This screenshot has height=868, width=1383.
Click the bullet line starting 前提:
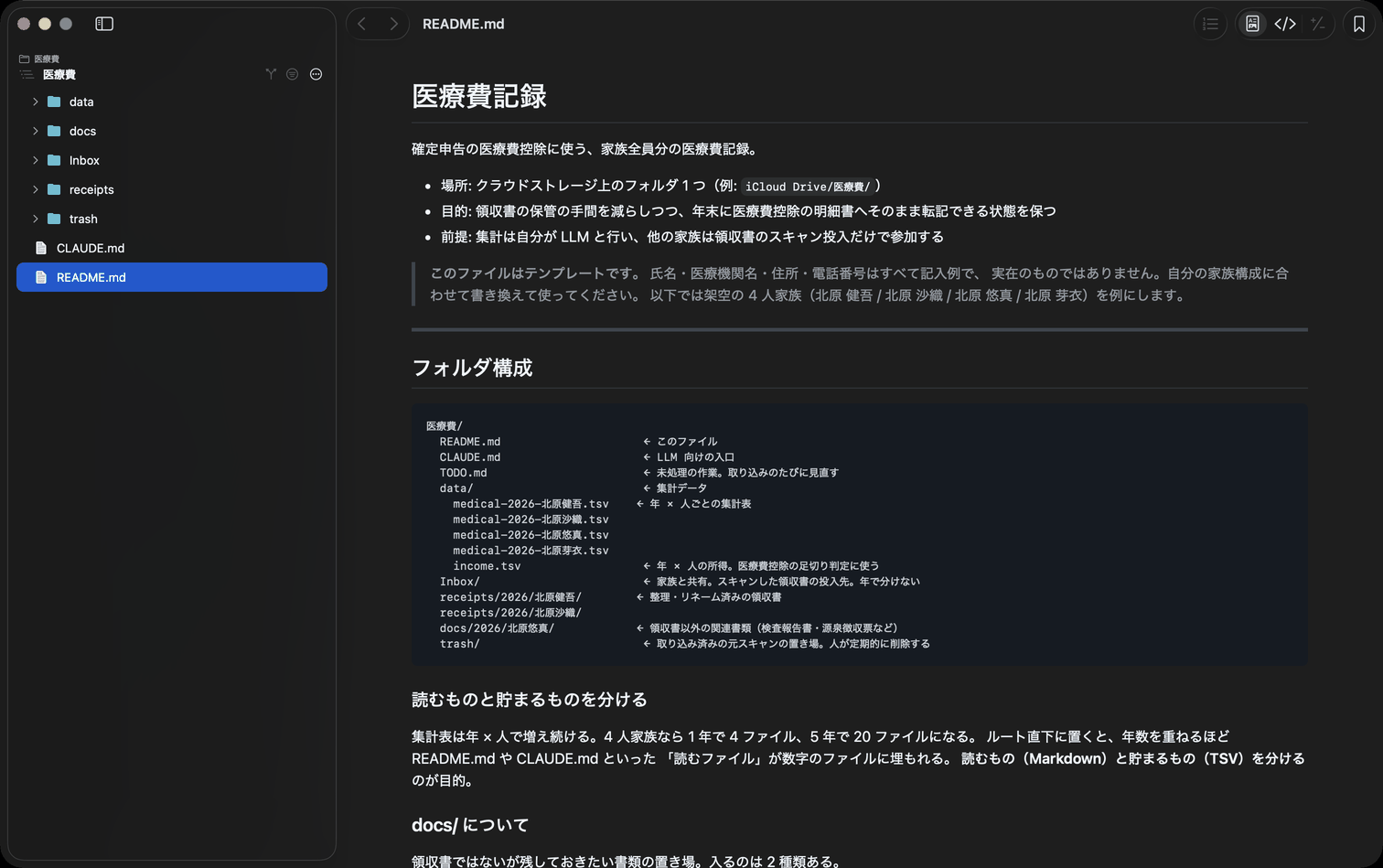click(x=692, y=237)
